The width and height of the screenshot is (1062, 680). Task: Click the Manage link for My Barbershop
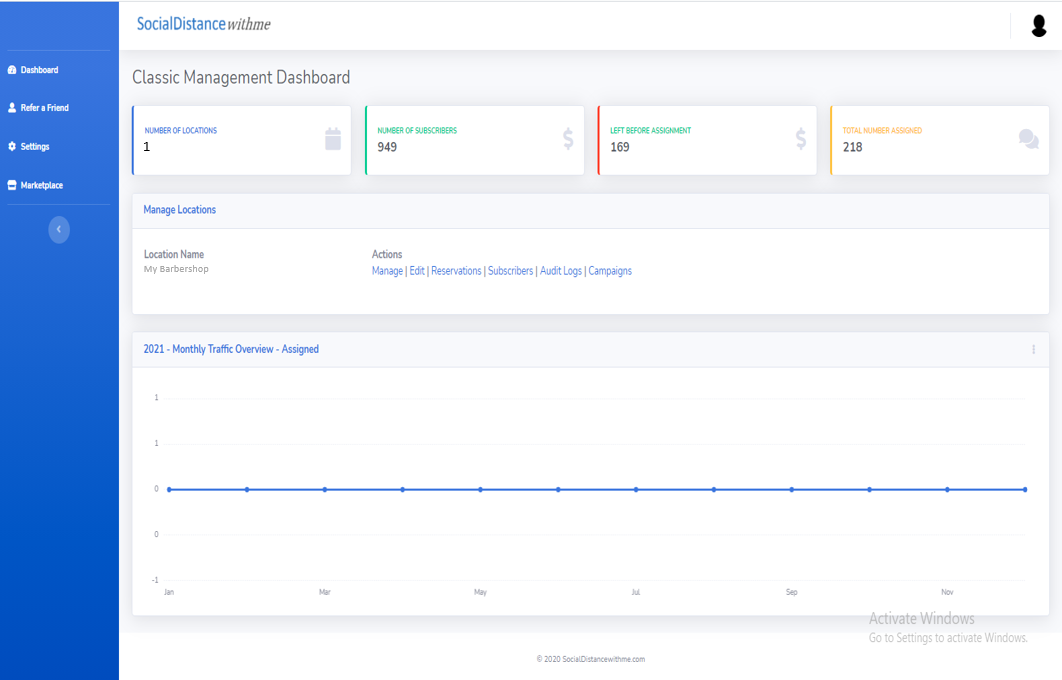click(387, 271)
